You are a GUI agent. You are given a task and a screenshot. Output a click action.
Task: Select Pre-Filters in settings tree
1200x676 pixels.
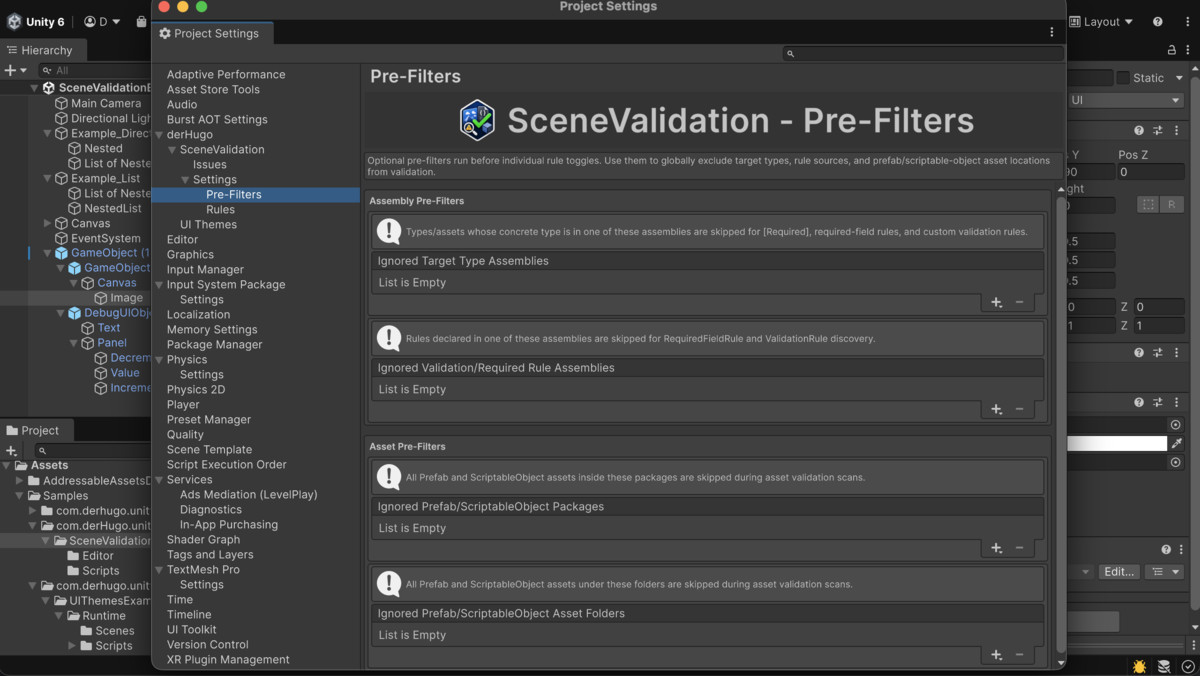(234, 195)
